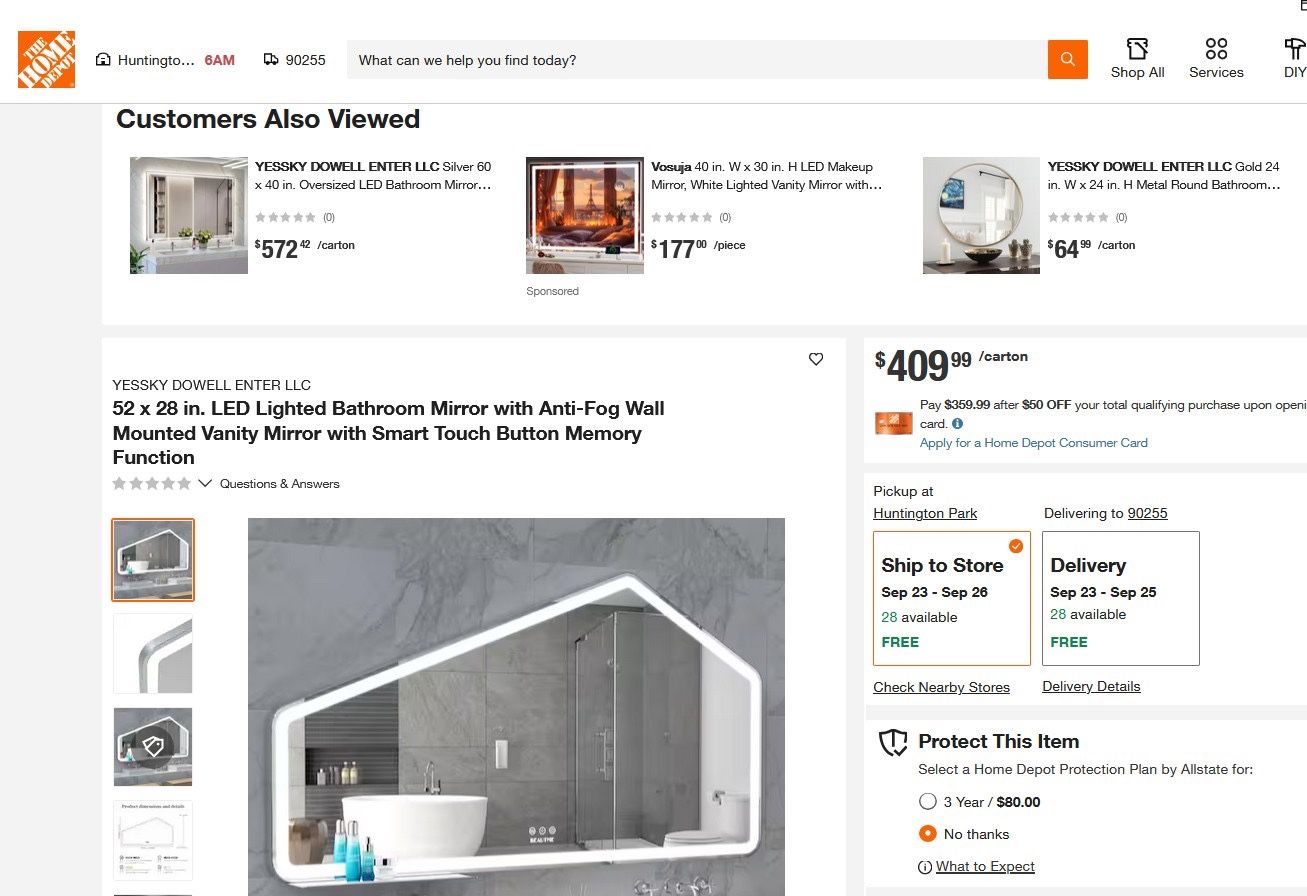1307x896 pixels.
Task: Expand the star ratings dropdown chevron
Action: [x=205, y=484]
